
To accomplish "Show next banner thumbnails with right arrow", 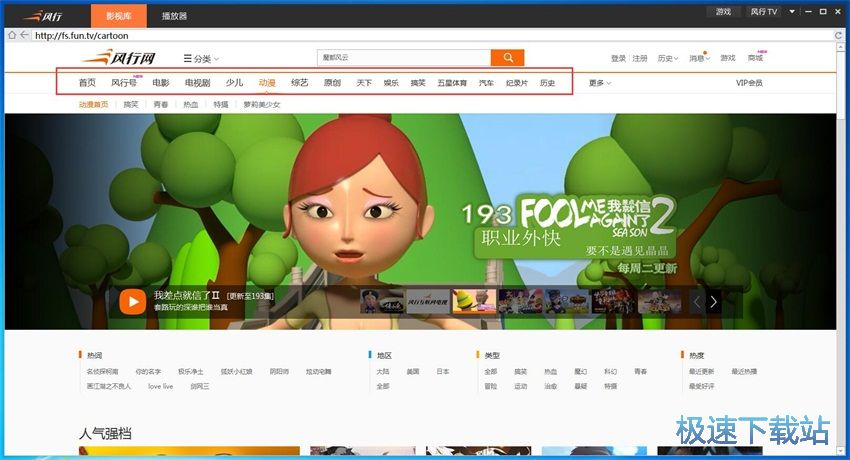I will [713, 302].
